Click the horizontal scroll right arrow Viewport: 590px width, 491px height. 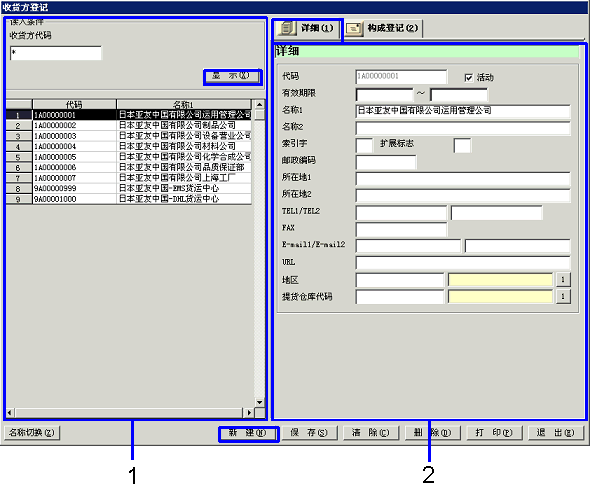249,413
